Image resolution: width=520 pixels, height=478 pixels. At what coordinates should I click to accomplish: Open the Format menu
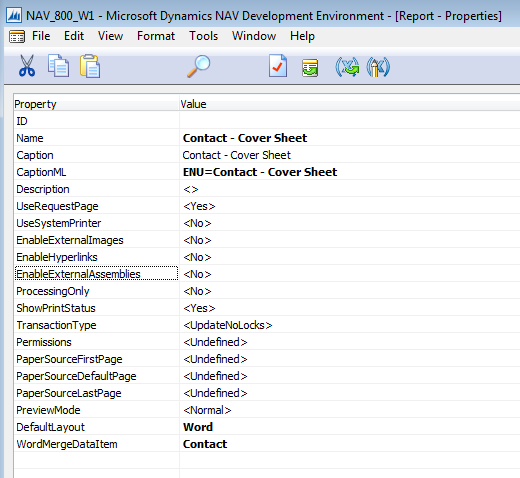(x=156, y=36)
